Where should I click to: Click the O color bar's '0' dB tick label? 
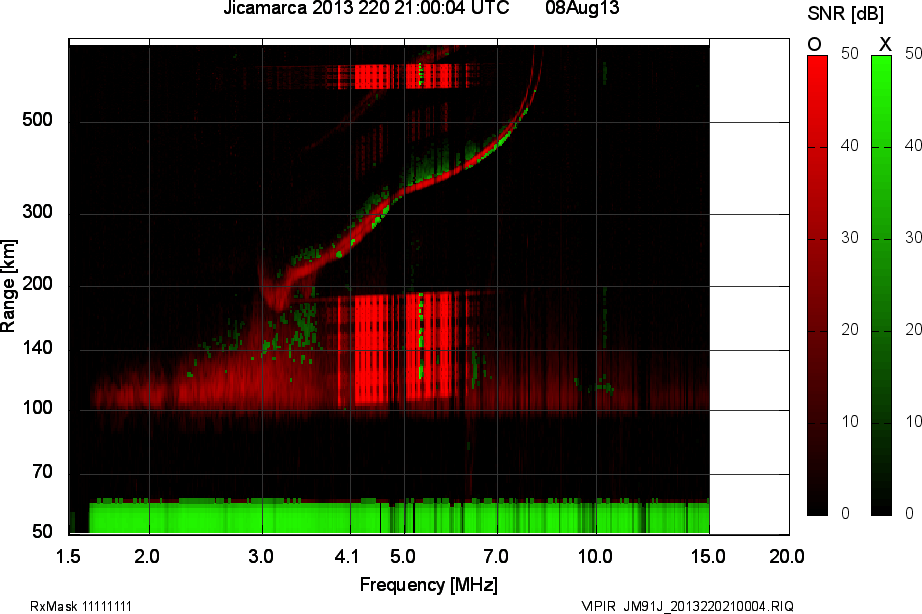(846, 513)
